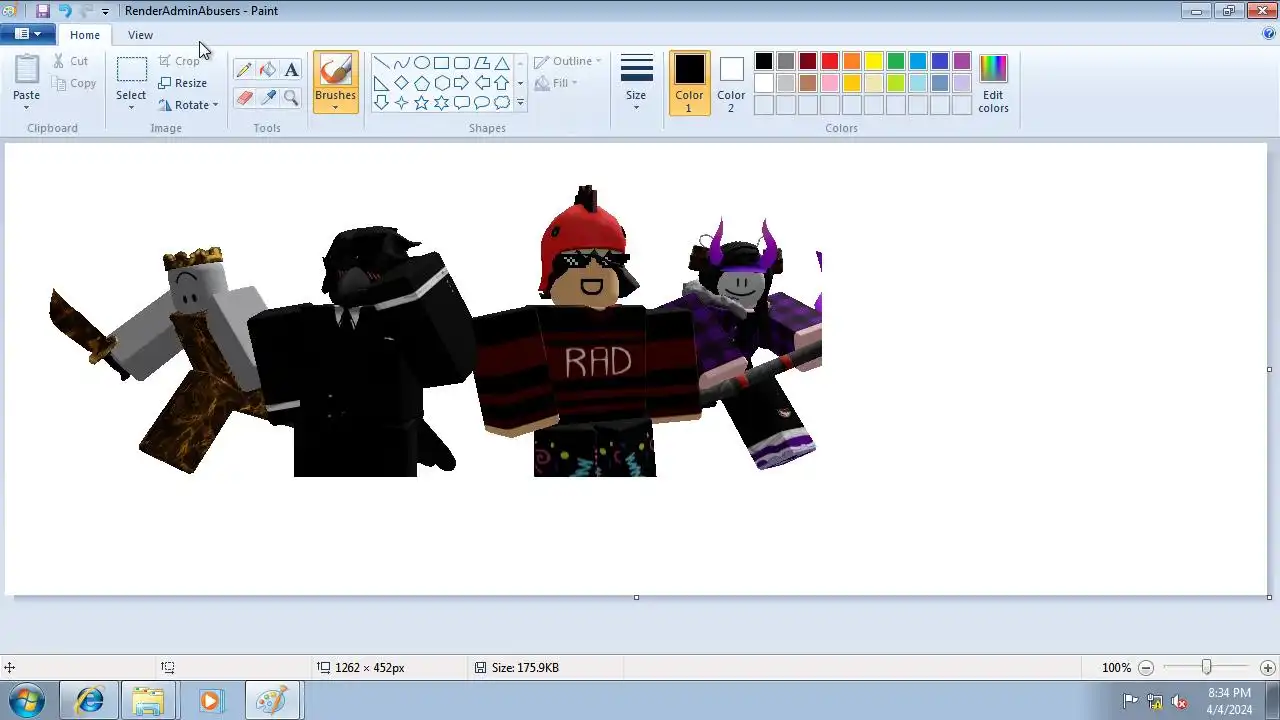Choose the Hexagon shape
Viewport: 1280px width, 720px height.
441,83
